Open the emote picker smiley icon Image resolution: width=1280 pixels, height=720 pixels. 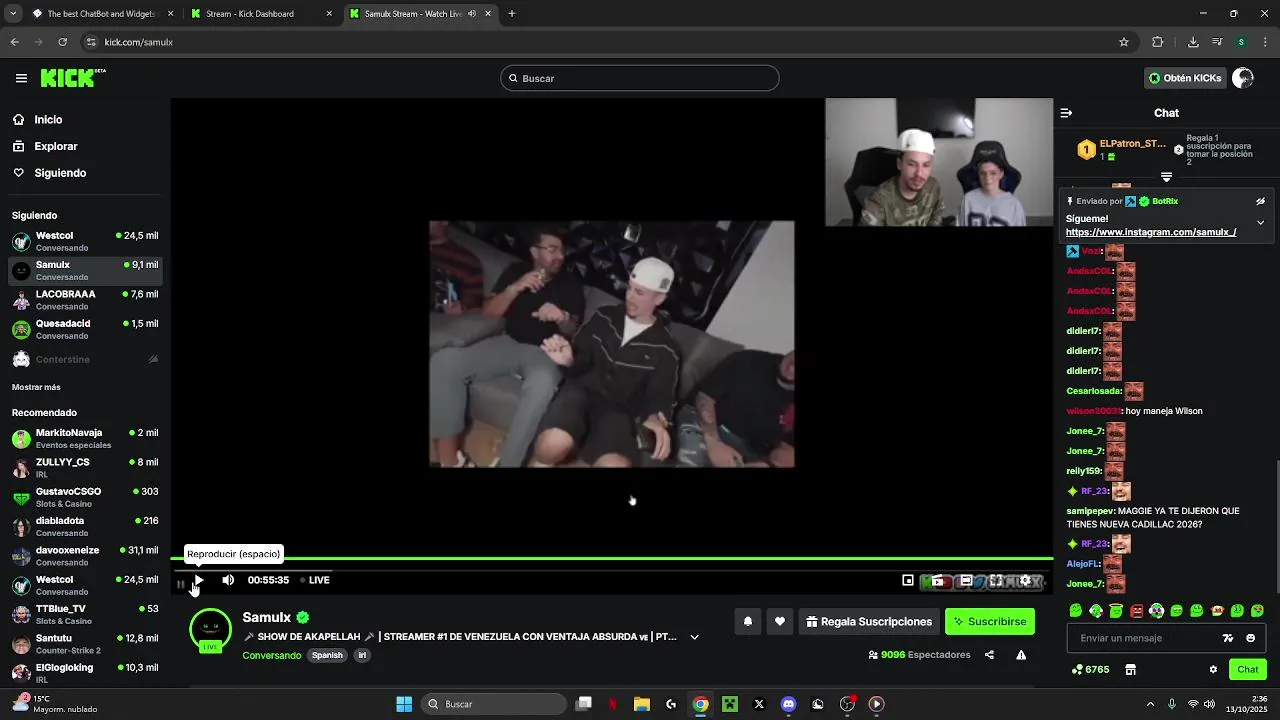[1250, 638]
